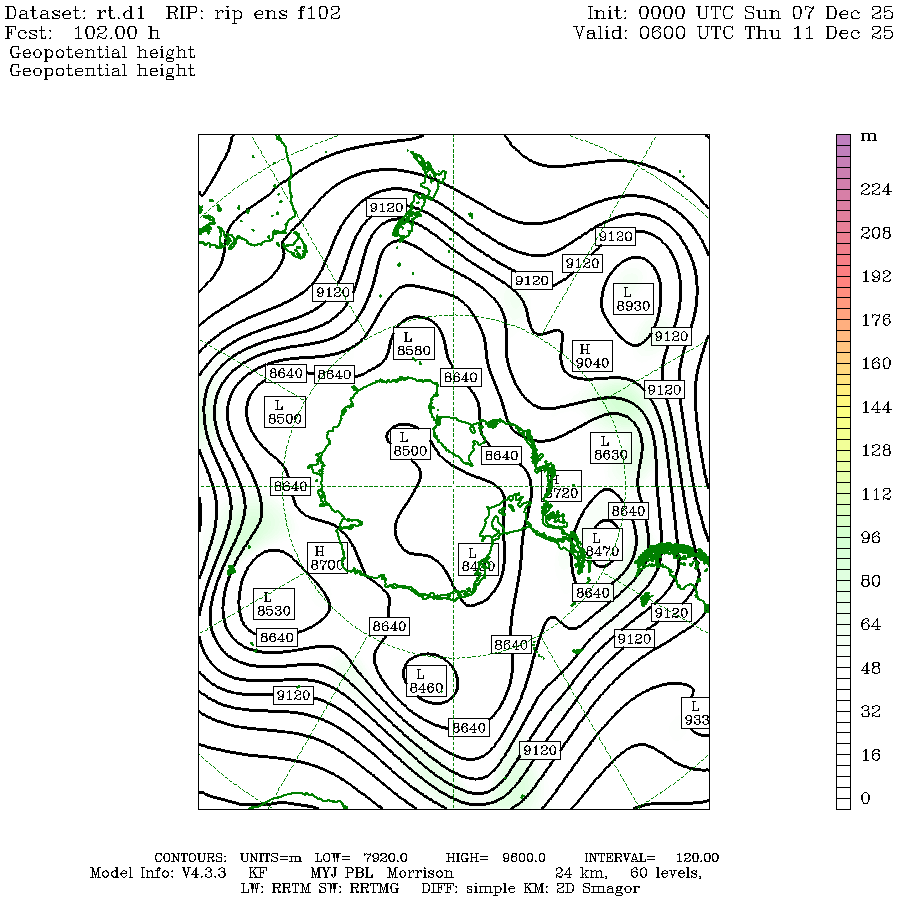
Task: Select the 'SW: RRTMG' radiation label
Action: 359,889
